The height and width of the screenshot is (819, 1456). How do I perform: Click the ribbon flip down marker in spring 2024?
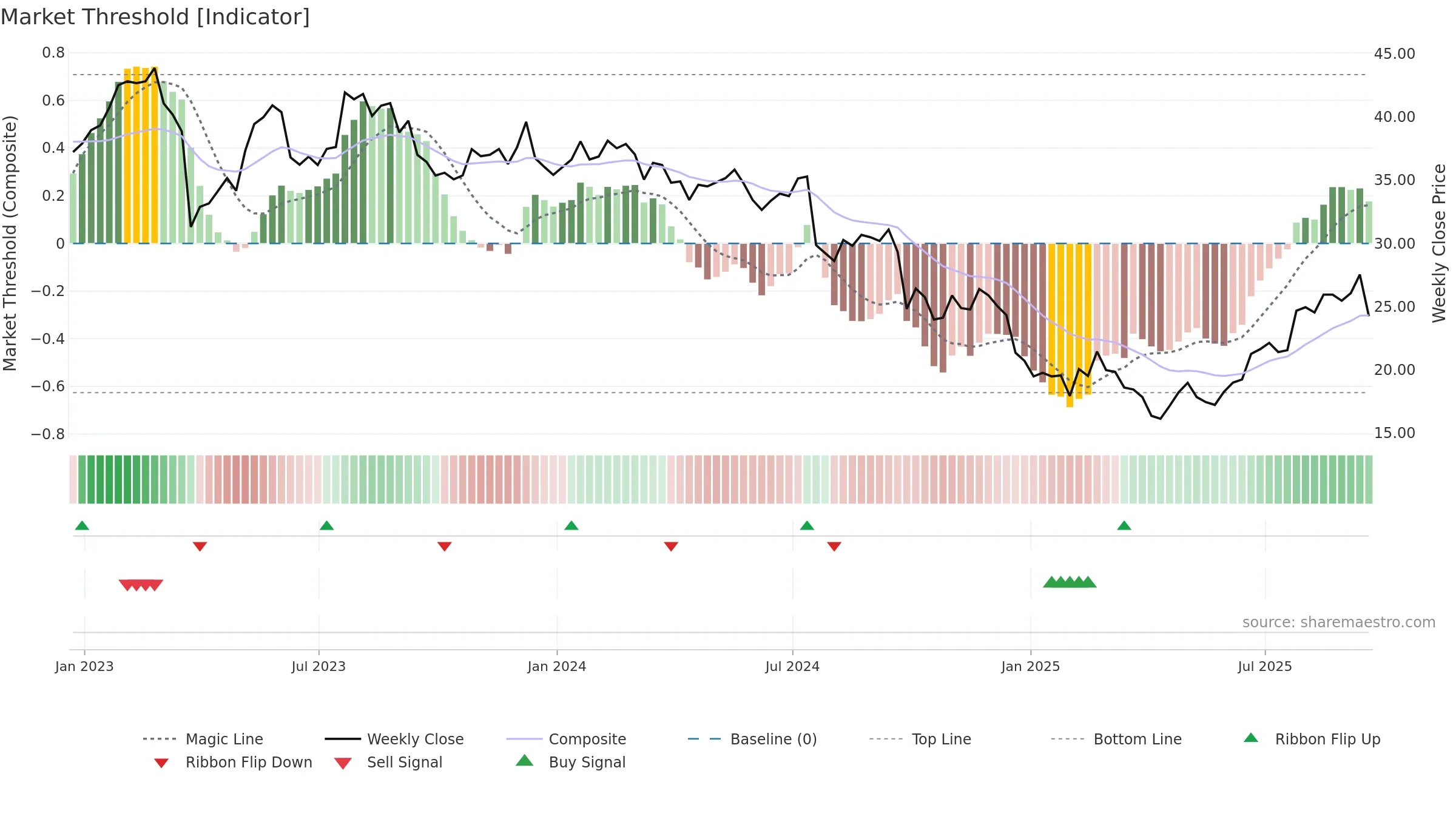pos(670,547)
